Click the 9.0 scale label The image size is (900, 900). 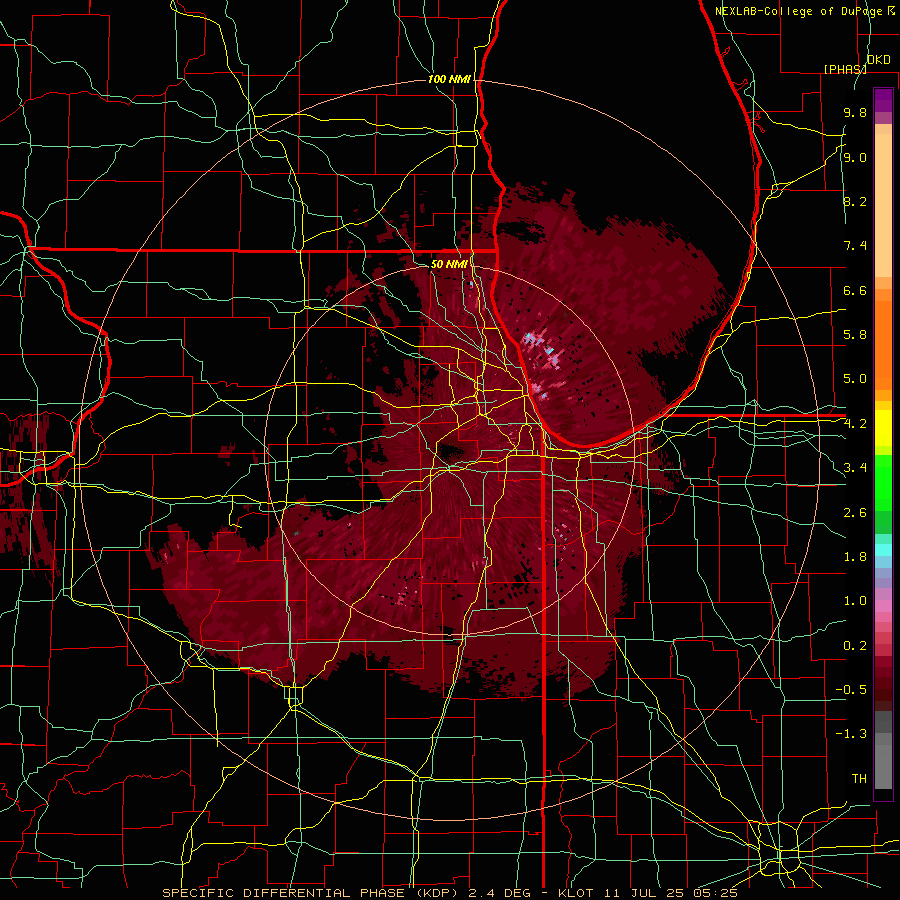pyautogui.click(x=855, y=157)
